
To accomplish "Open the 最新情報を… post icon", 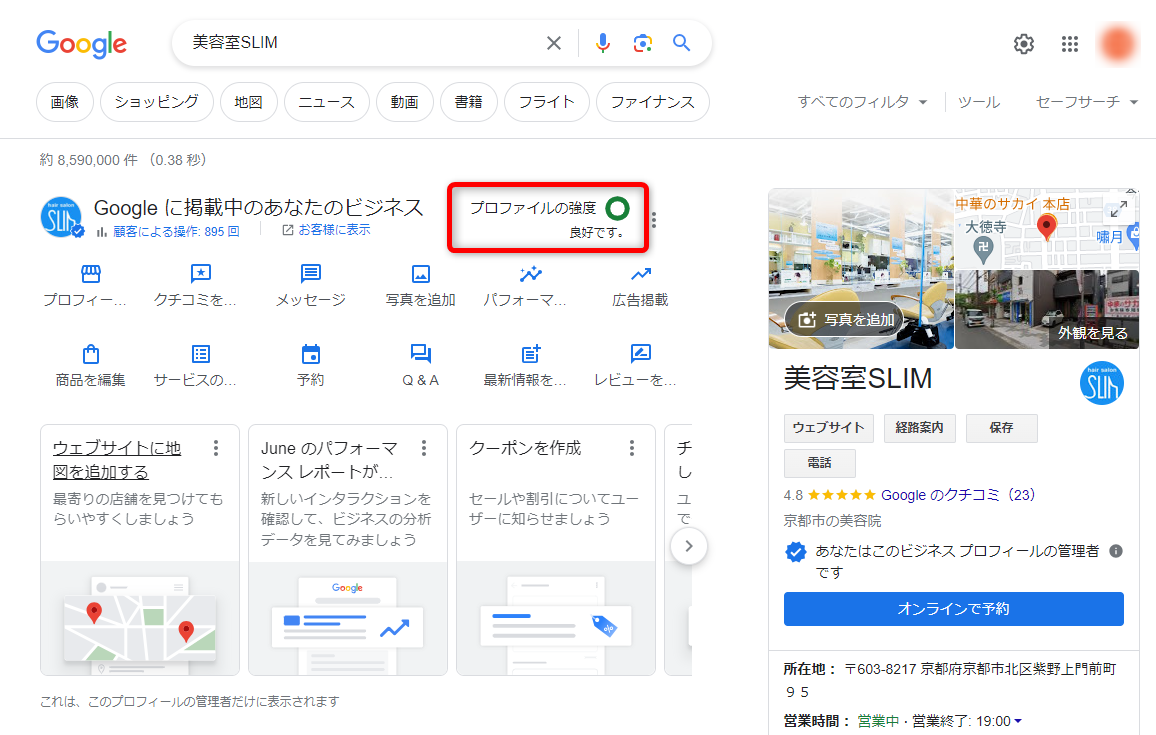I will [531, 354].
